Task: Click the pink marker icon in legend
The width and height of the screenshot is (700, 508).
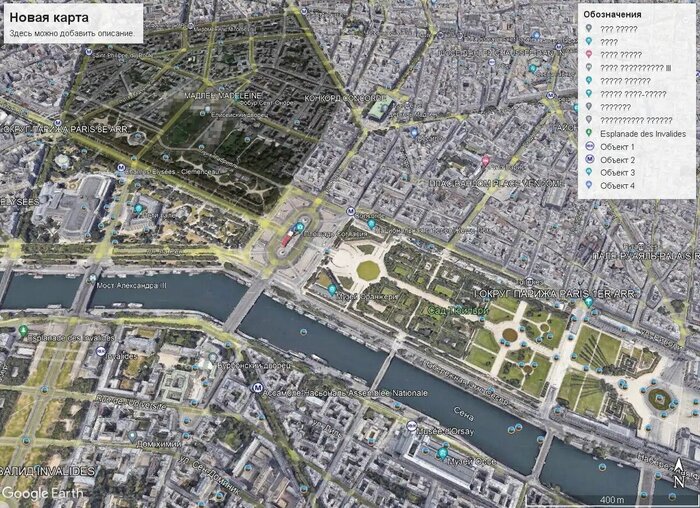Action: [x=591, y=55]
